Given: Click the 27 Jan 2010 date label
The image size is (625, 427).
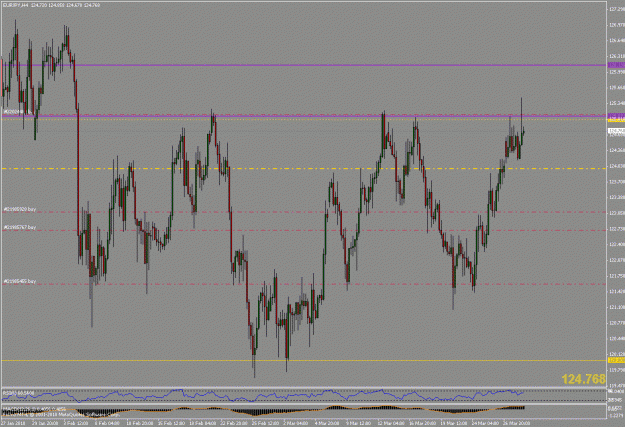Looking at the screenshot, I should pos(12,423).
